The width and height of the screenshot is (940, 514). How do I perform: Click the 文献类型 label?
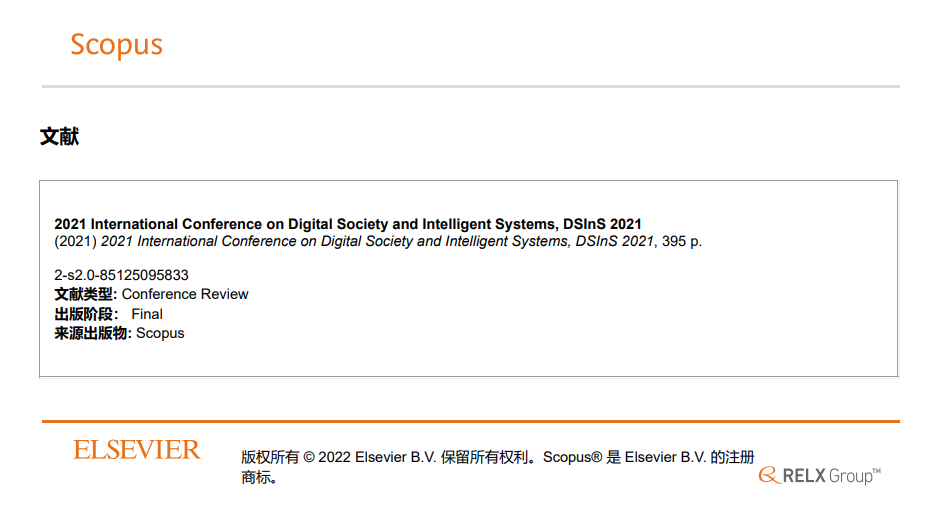(86, 294)
